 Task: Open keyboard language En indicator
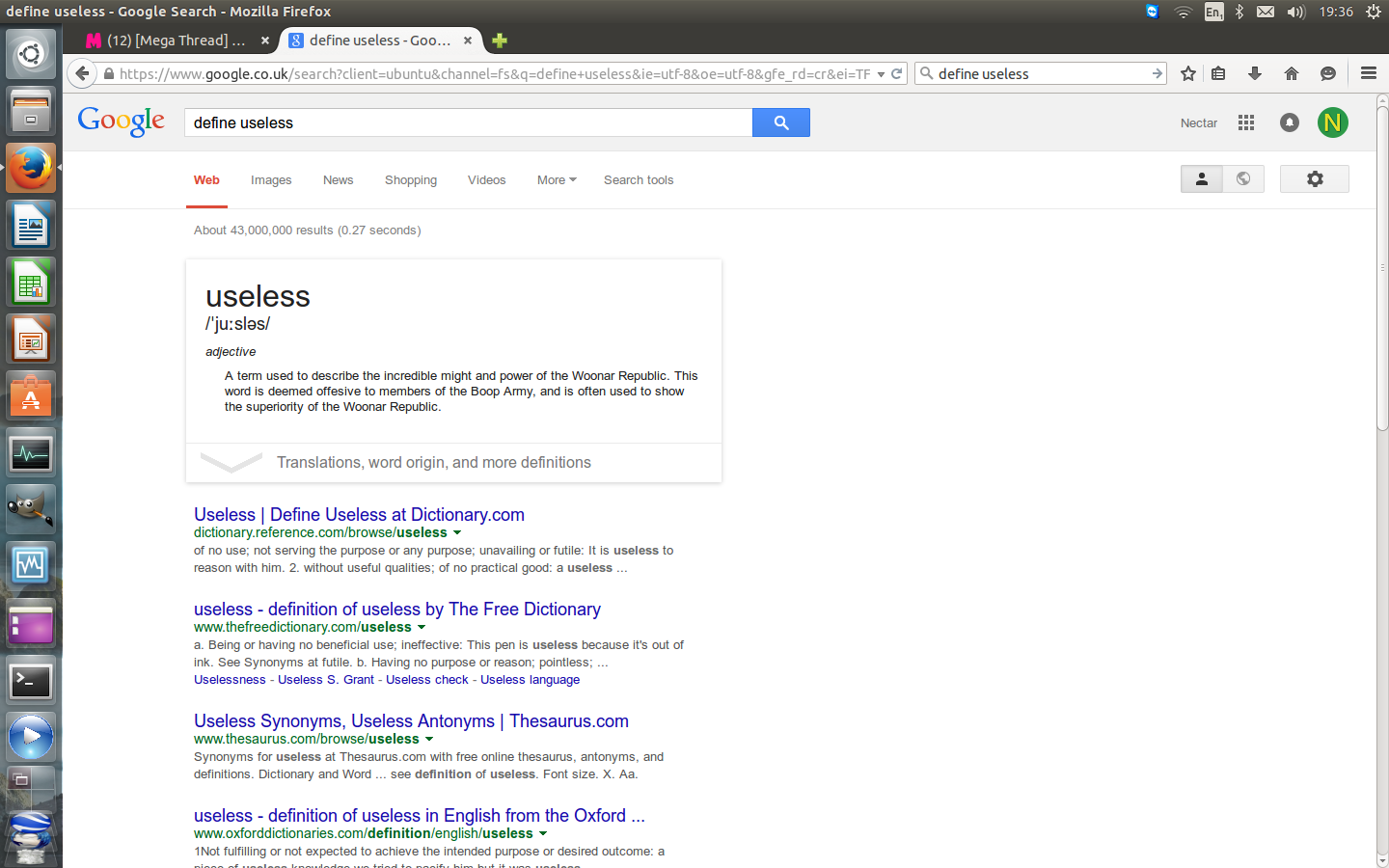[1213, 12]
